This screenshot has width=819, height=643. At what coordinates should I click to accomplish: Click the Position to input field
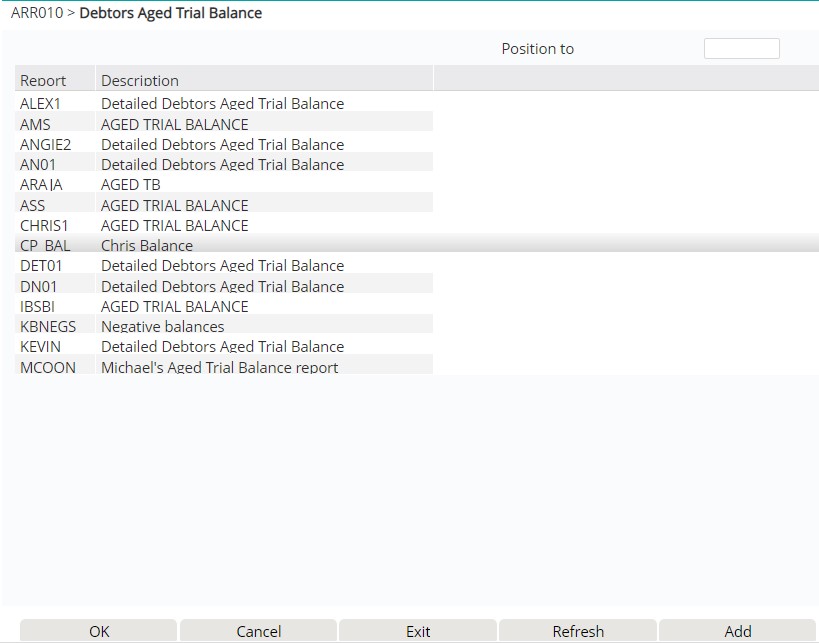pos(741,49)
